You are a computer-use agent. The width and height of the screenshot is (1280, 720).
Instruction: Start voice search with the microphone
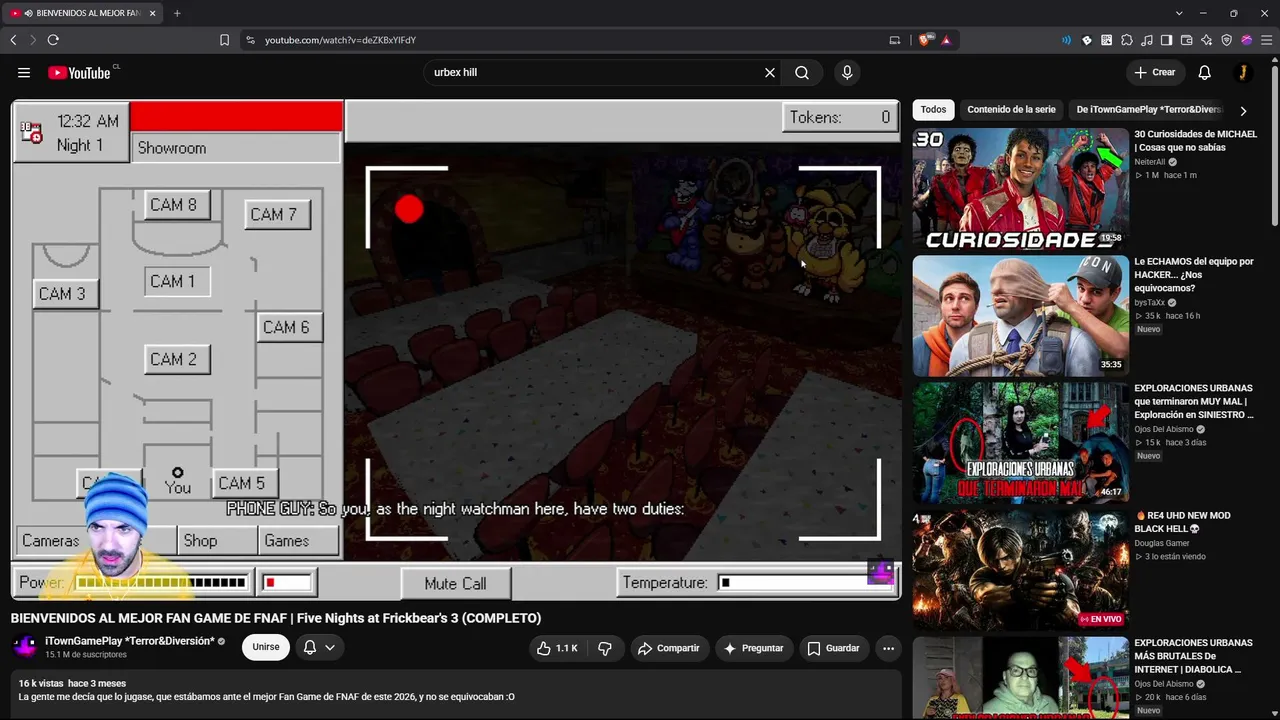847,72
